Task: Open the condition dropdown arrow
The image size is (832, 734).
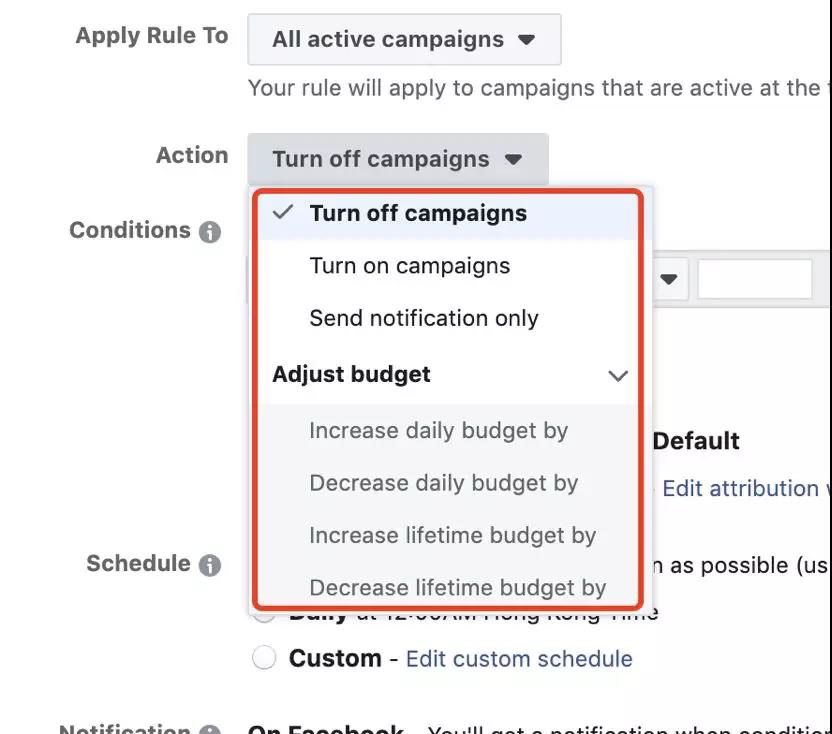Action: [x=669, y=279]
